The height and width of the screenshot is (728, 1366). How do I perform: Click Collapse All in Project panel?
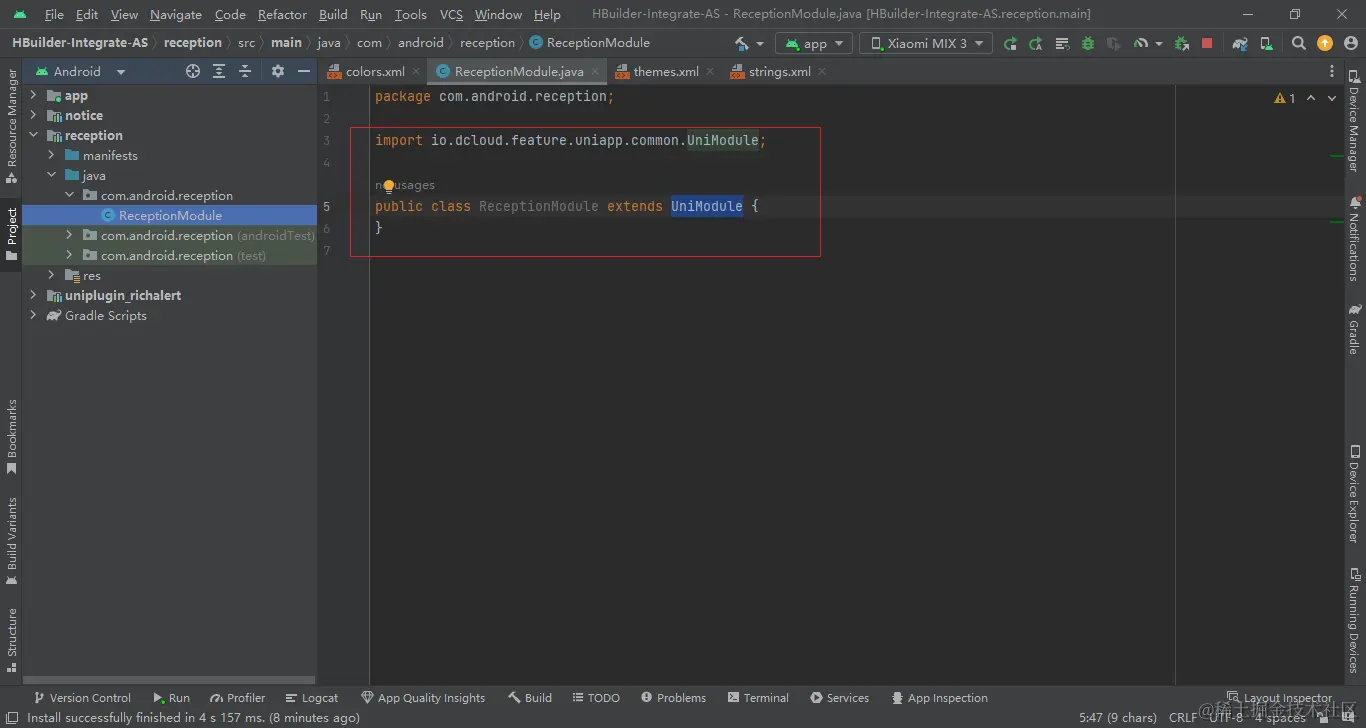[x=245, y=71]
